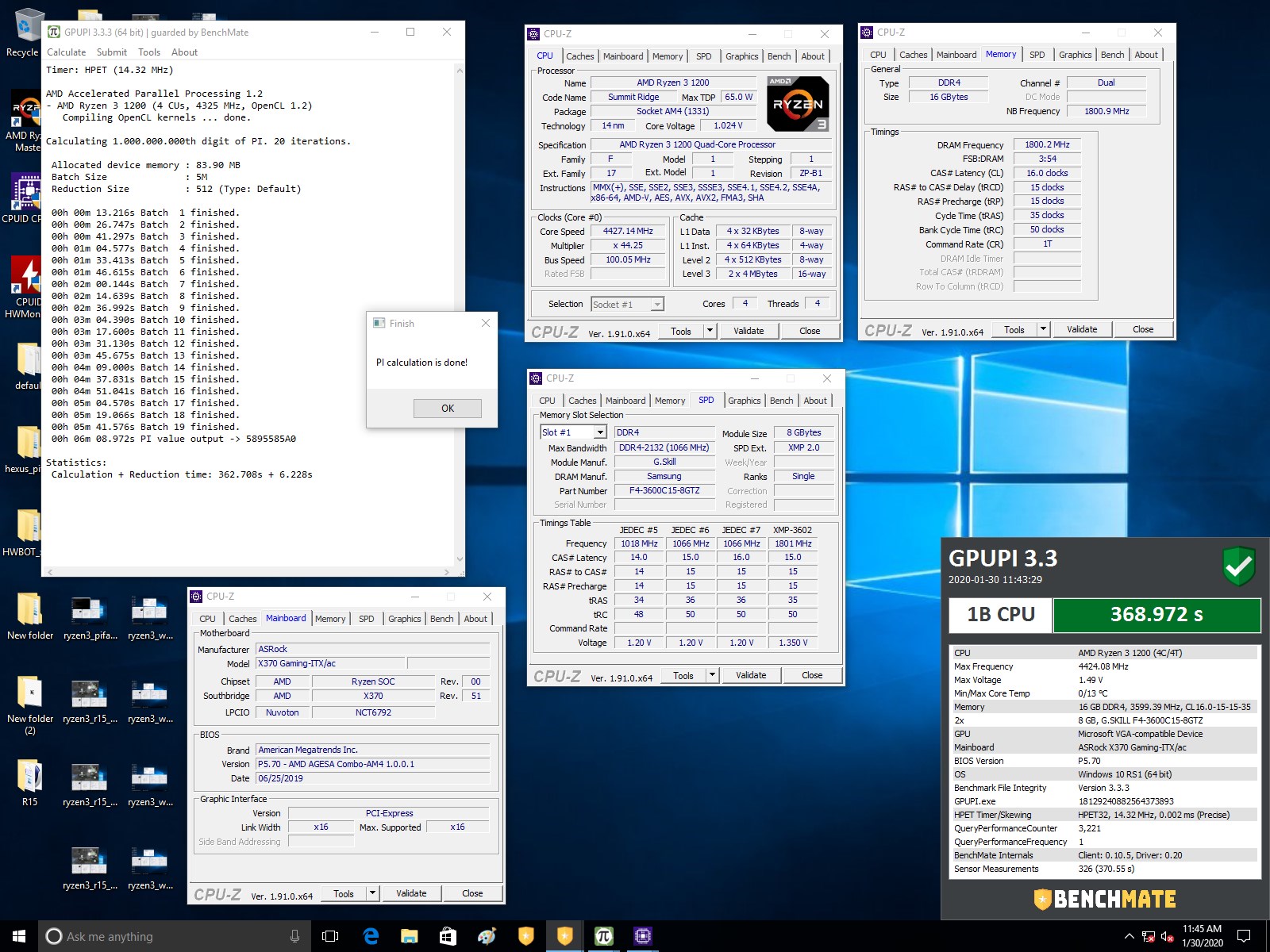
Task: Open the Socket #1 selection dropdown
Action: [x=627, y=304]
